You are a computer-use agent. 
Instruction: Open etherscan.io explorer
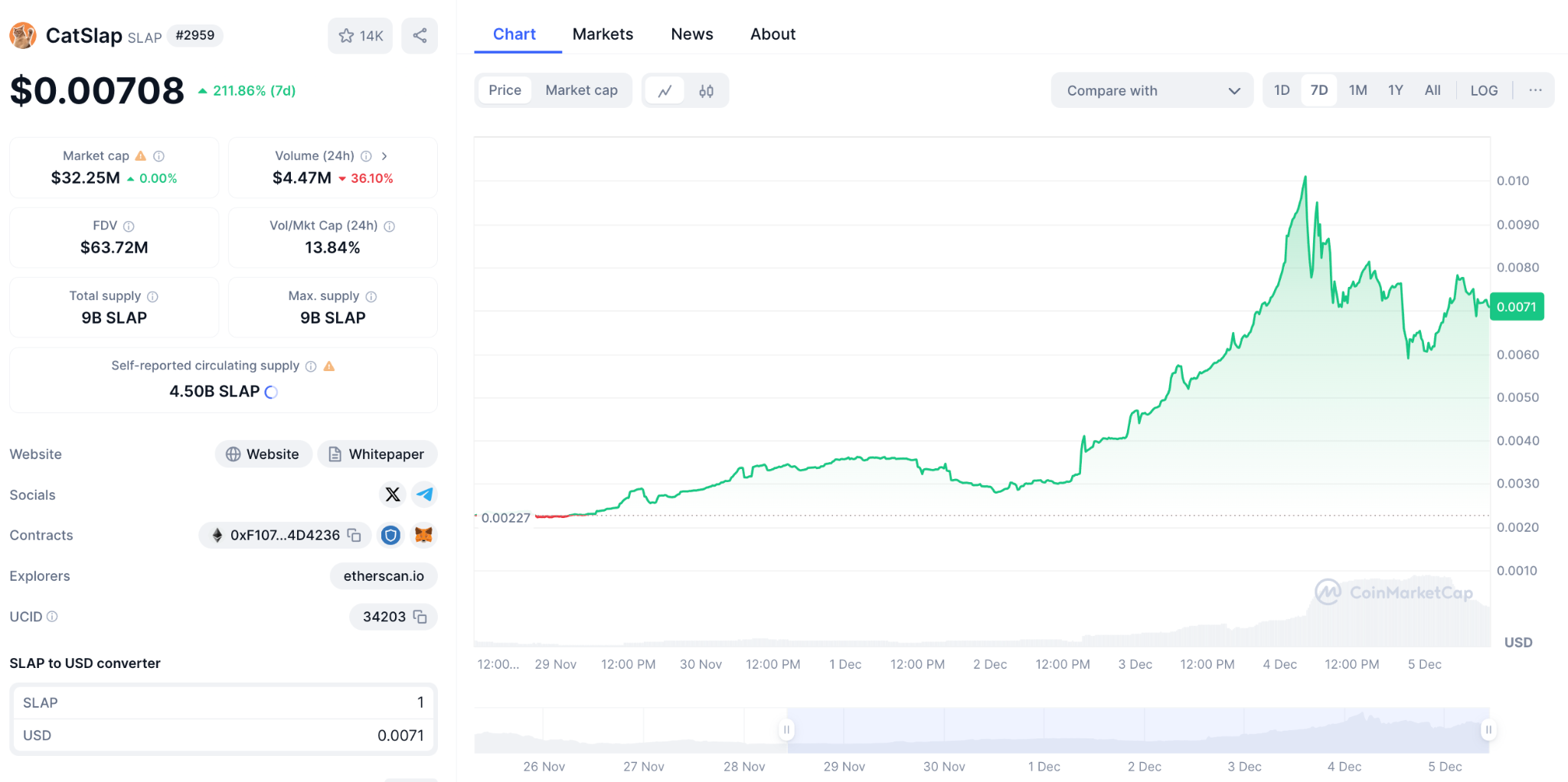[384, 576]
